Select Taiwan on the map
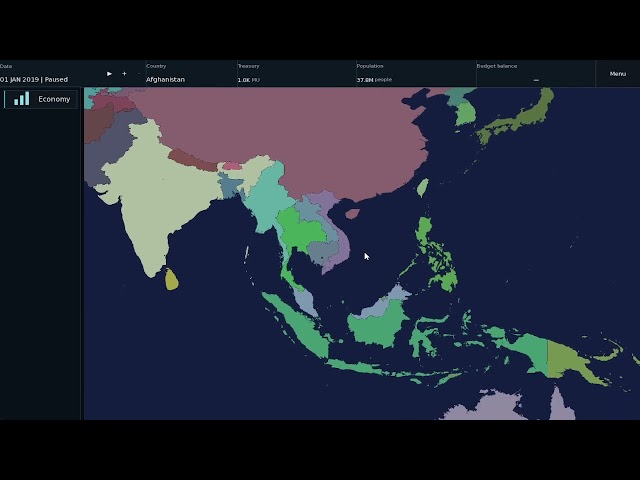This screenshot has width=640, height=480. coord(423,188)
